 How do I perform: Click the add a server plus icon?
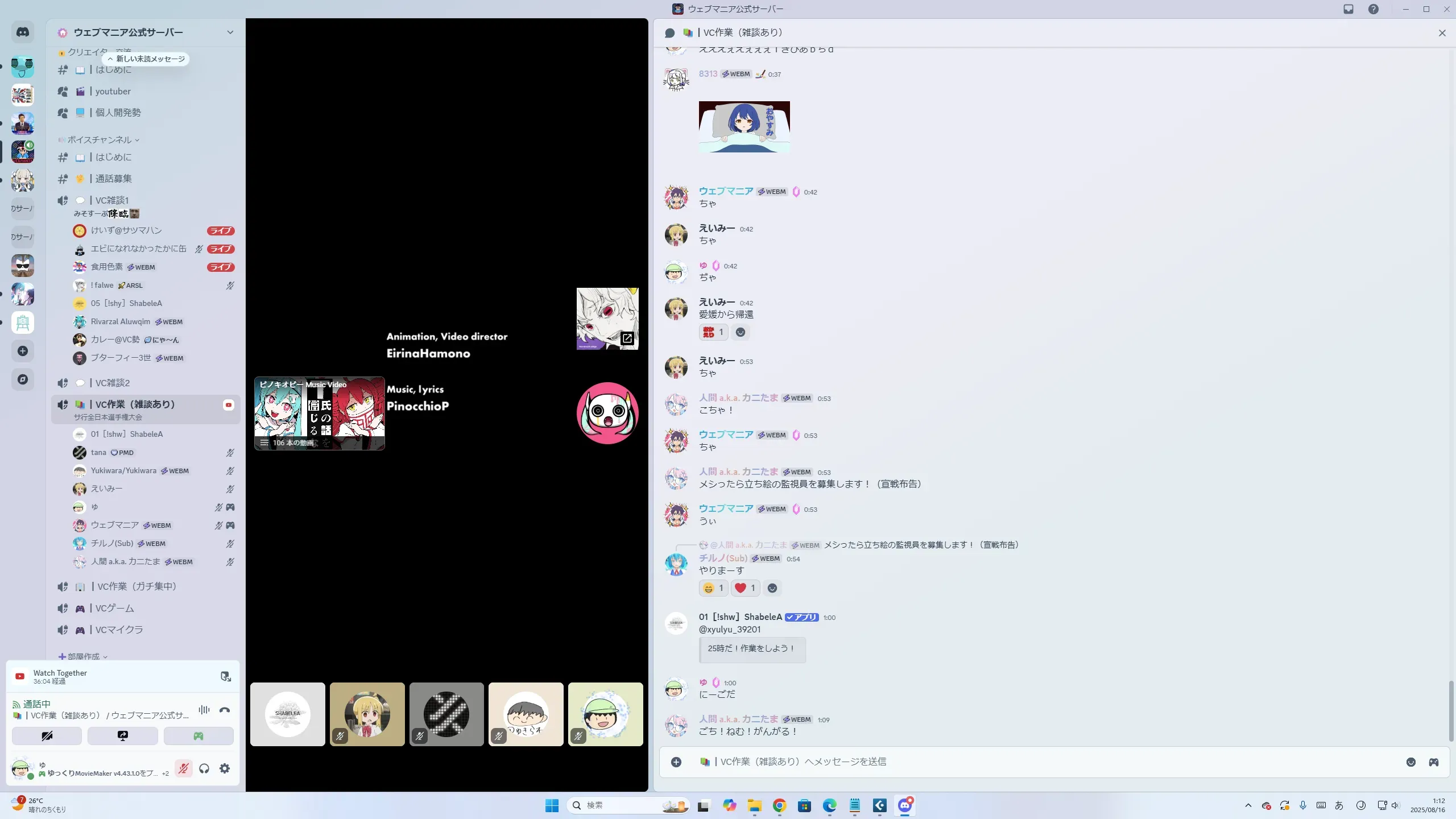pyautogui.click(x=23, y=351)
